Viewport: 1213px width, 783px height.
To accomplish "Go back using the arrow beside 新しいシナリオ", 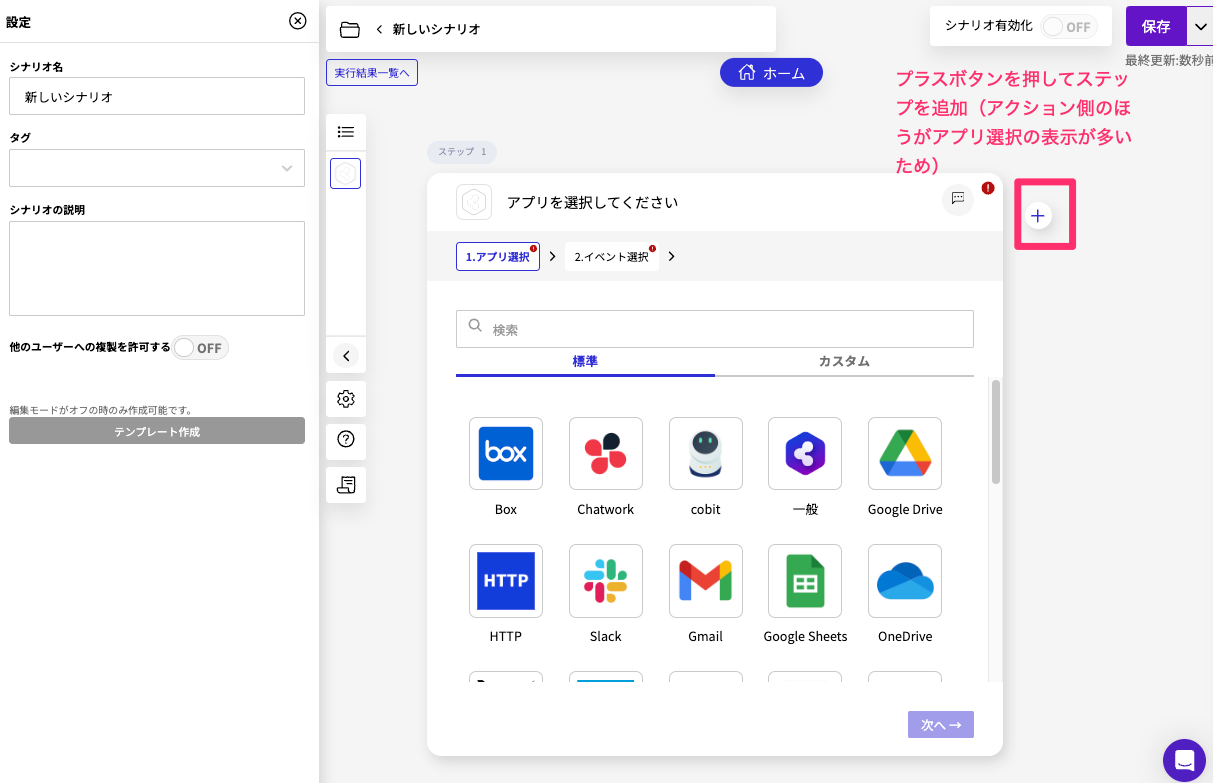I will 379,29.
